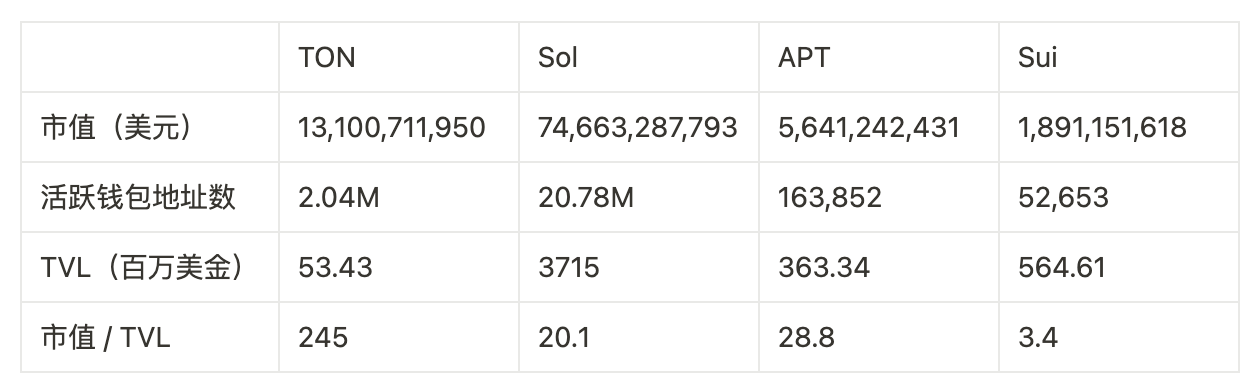Click APT market cap 5,641,242,431
This screenshot has width=1252, height=390.
(869, 128)
